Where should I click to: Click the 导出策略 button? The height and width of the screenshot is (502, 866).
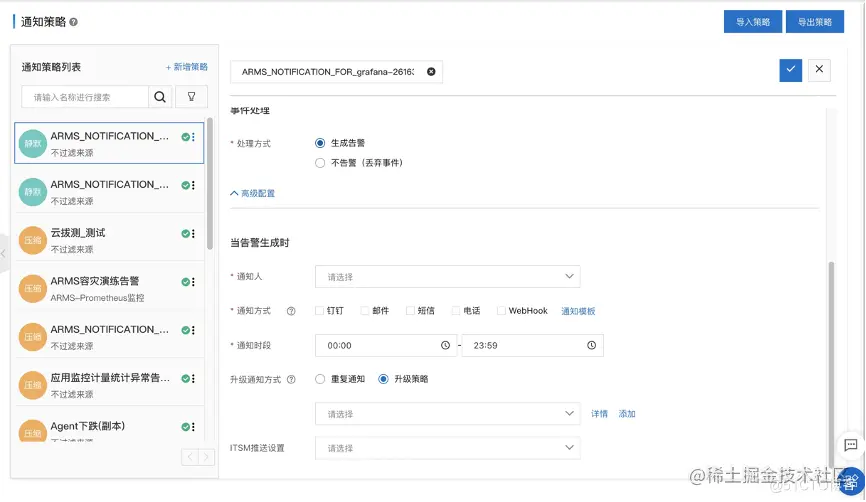click(815, 22)
